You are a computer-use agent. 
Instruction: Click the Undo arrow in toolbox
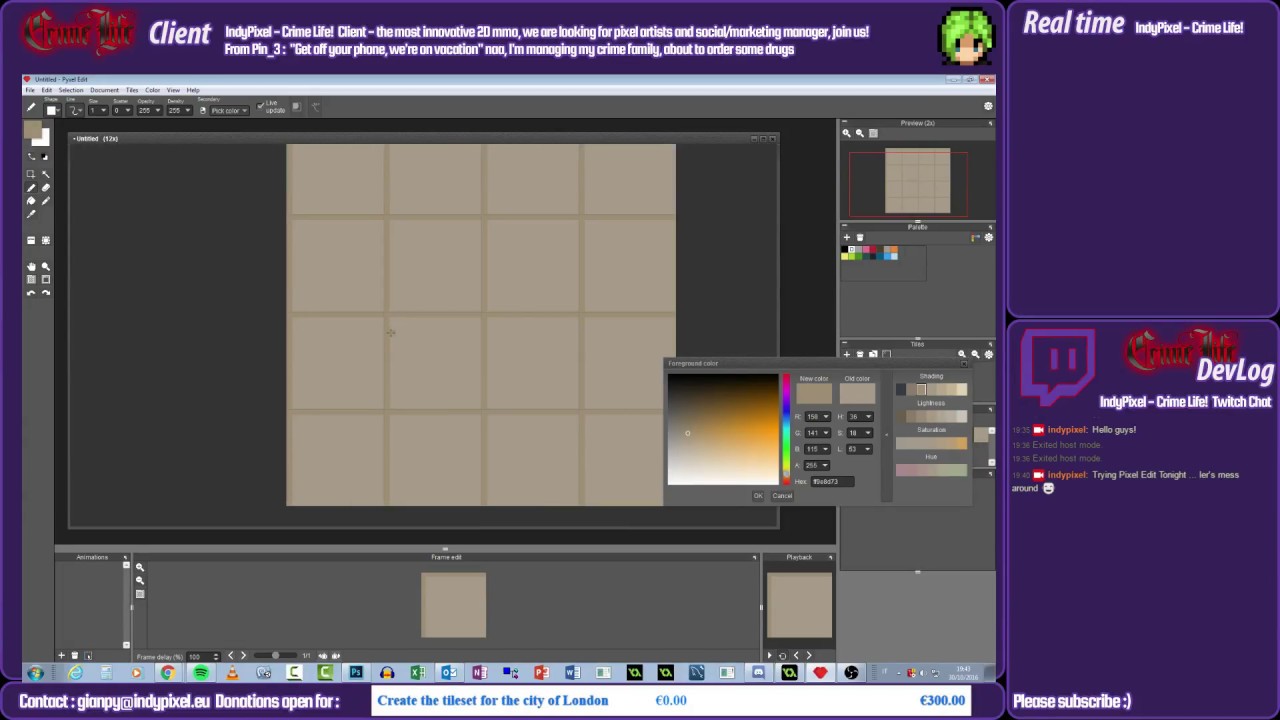pyautogui.click(x=31, y=293)
